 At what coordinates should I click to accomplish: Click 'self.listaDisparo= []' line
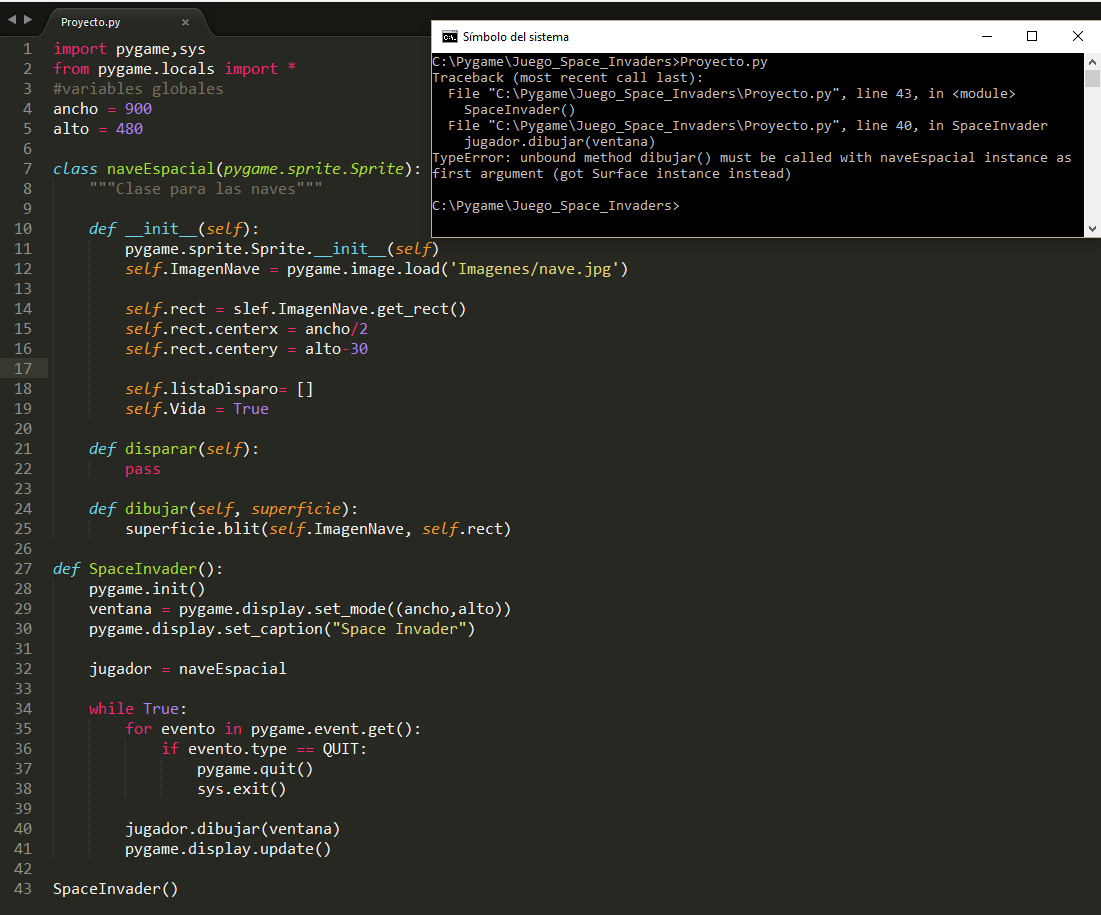(219, 389)
